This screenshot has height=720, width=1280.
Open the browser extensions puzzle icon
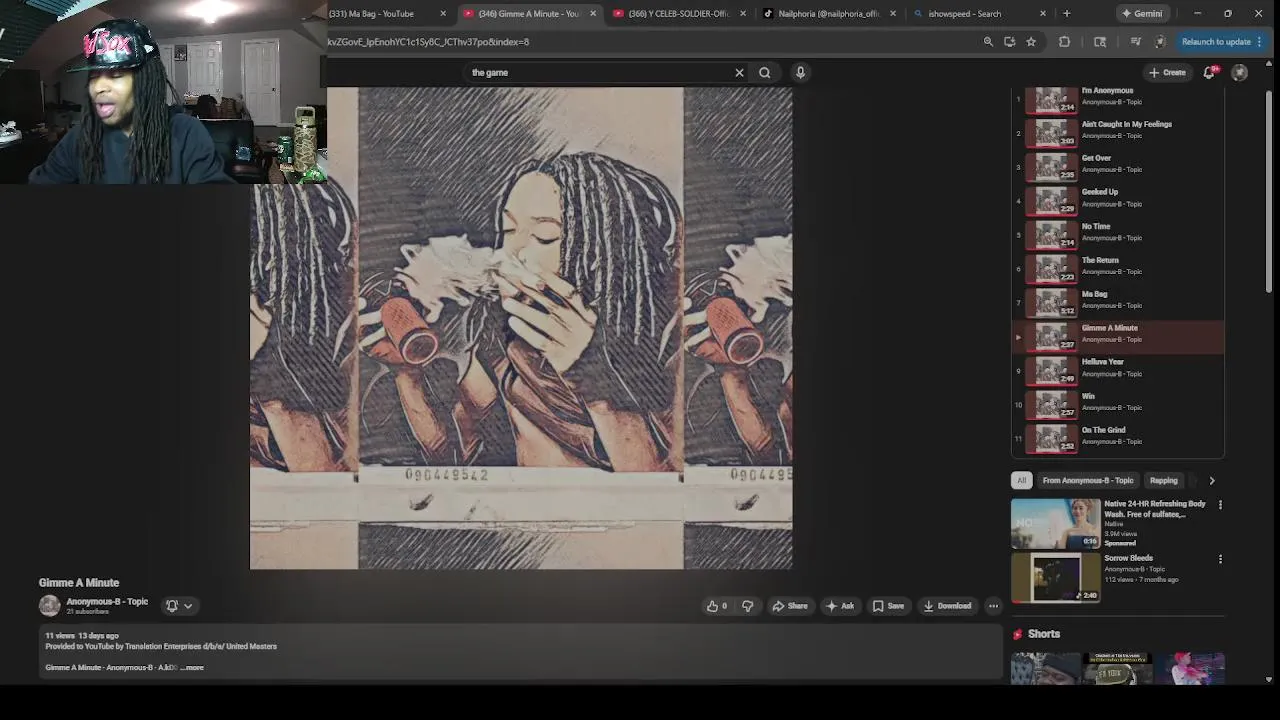pos(1064,42)
